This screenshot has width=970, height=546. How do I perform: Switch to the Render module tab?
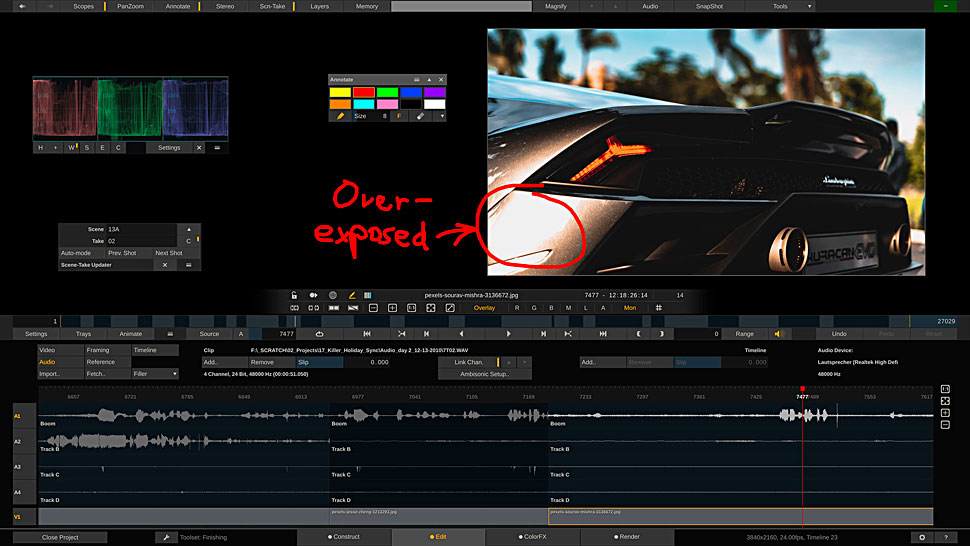(x=627, y=537)
